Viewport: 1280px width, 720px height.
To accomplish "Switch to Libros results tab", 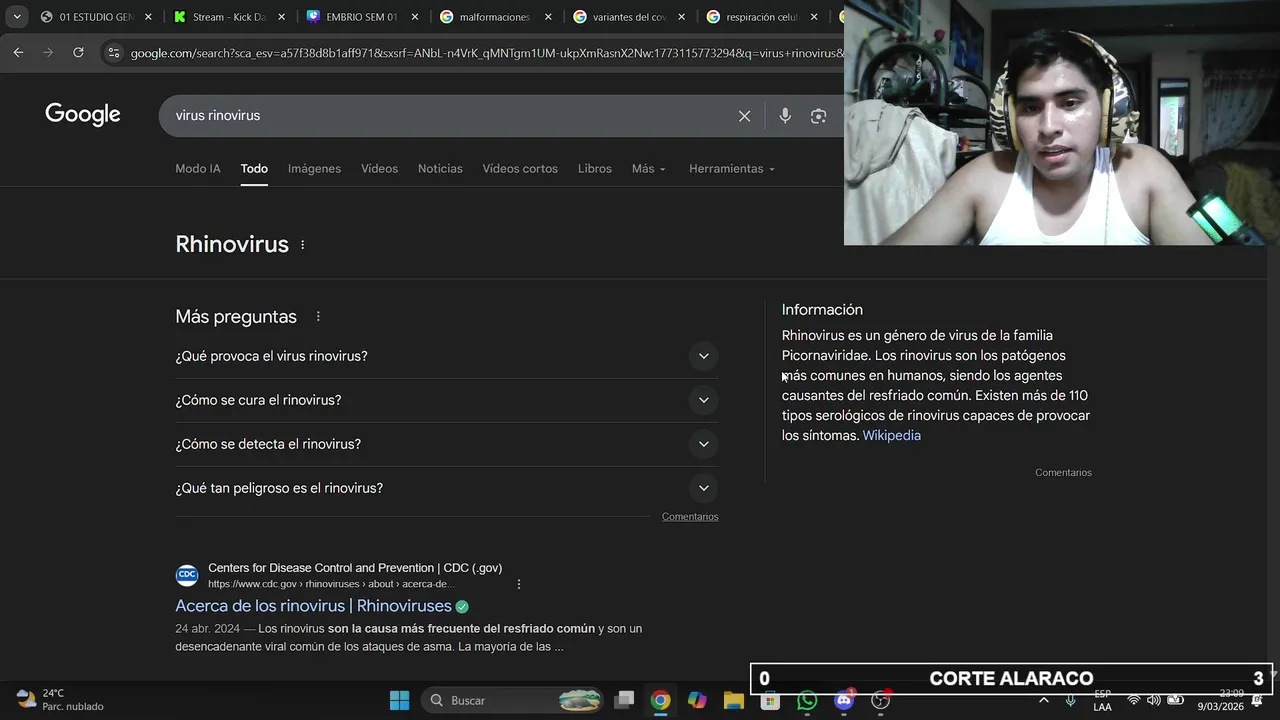I will (595, 169).
